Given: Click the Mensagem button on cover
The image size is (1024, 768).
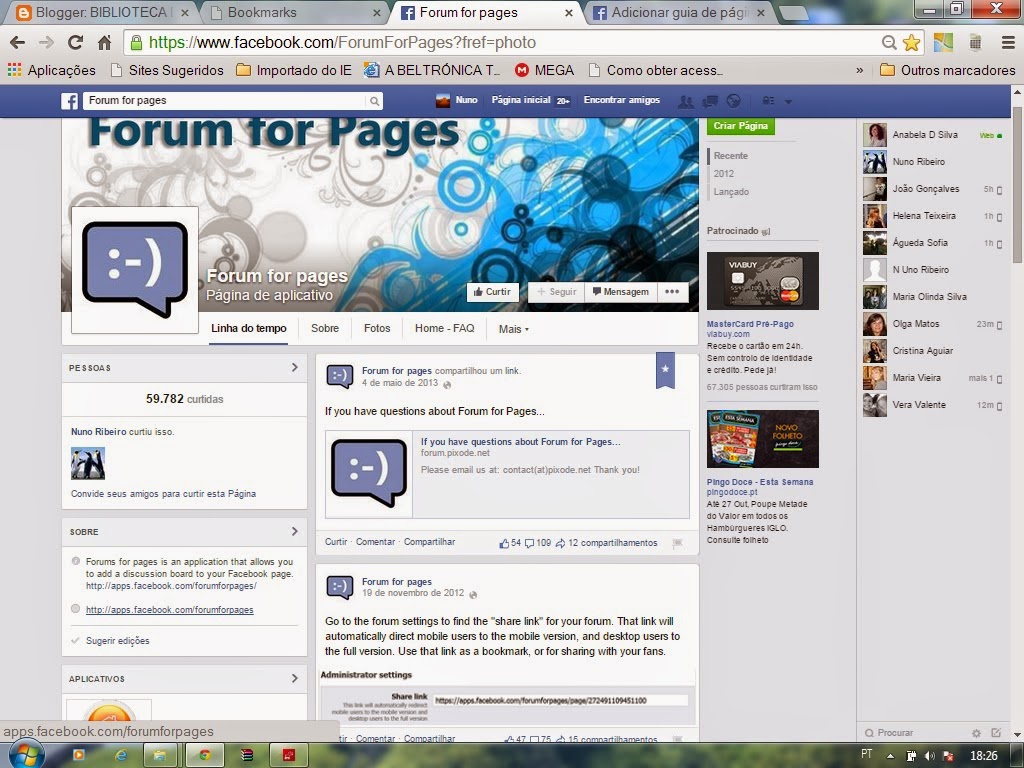Looking at the screenshot, I should click(x=620, y=292).
